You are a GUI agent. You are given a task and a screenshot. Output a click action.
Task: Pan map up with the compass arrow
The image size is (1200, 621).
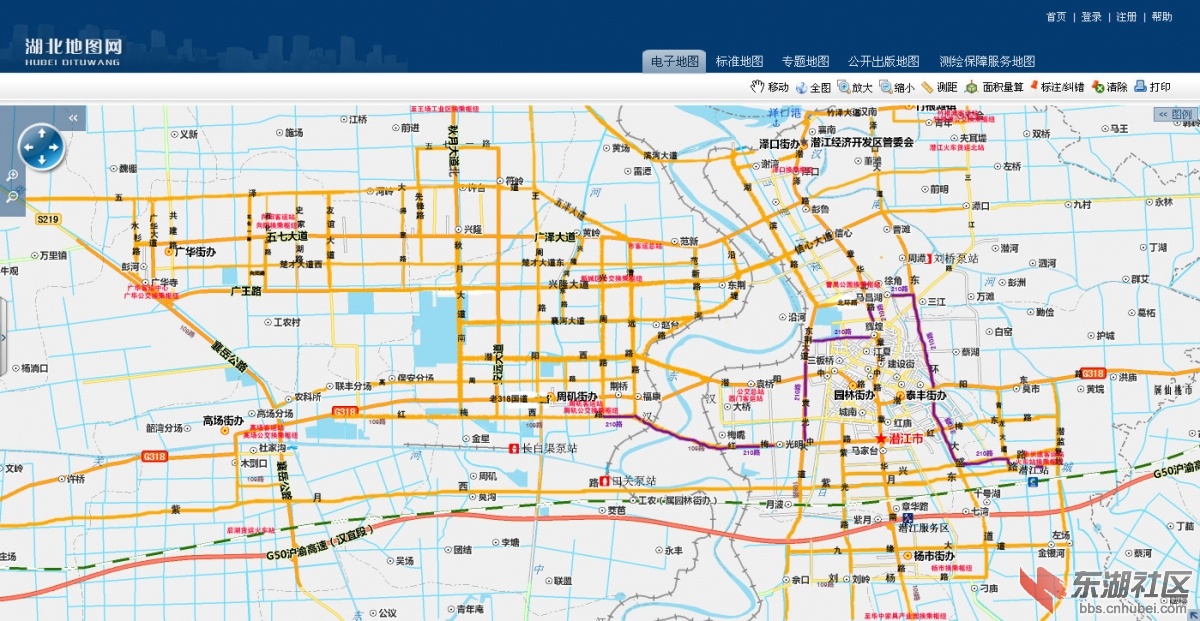(x=41, y=133)
